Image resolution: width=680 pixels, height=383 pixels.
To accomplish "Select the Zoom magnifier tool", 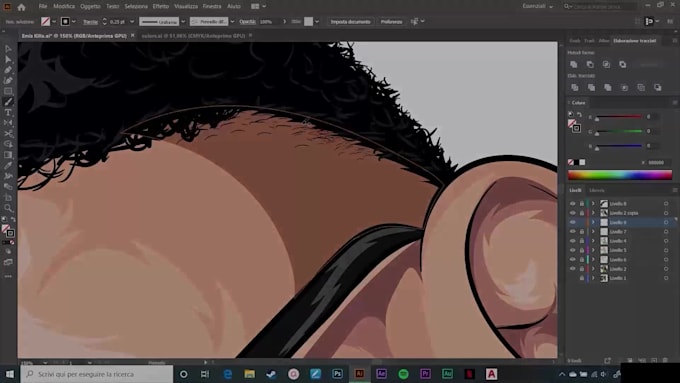I will pyautogui.click(x=8, y=208).
